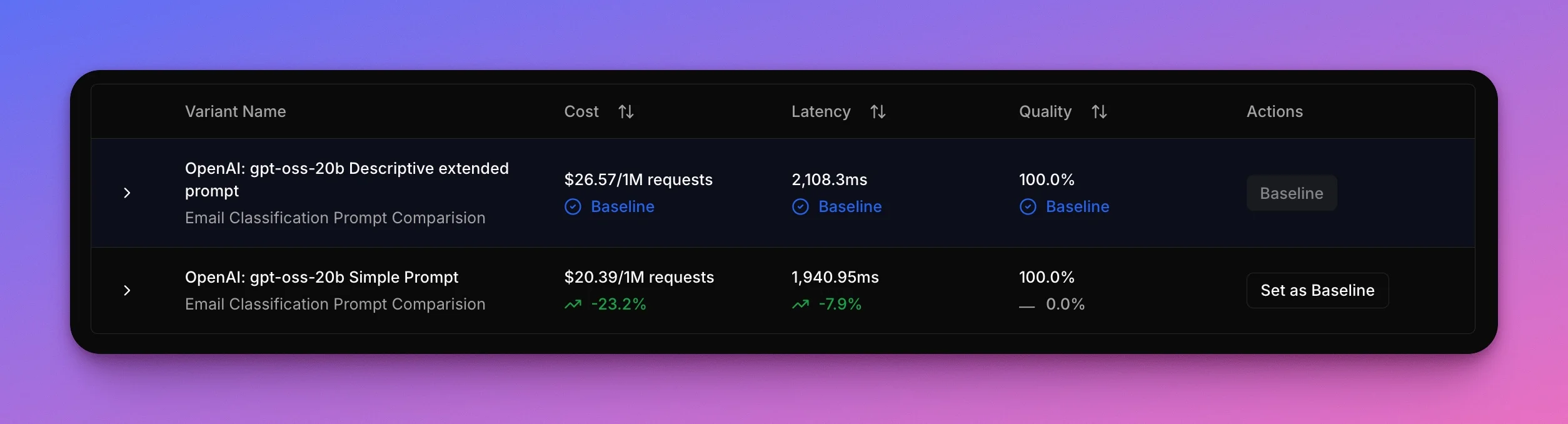Click the Cost column header label
The width and height of the screenshot is (1568, 424).
(581, 112)
